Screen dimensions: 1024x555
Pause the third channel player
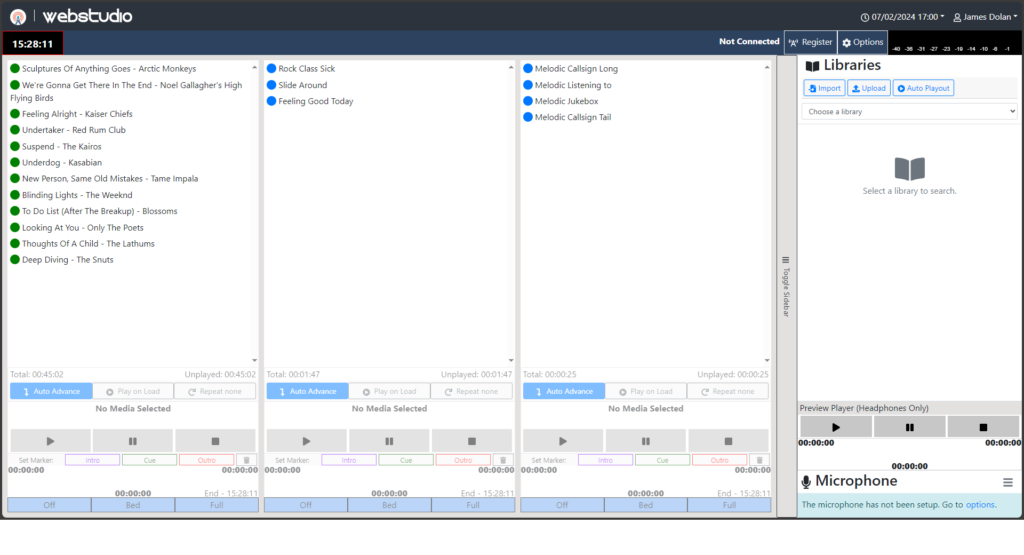(645, 441)
